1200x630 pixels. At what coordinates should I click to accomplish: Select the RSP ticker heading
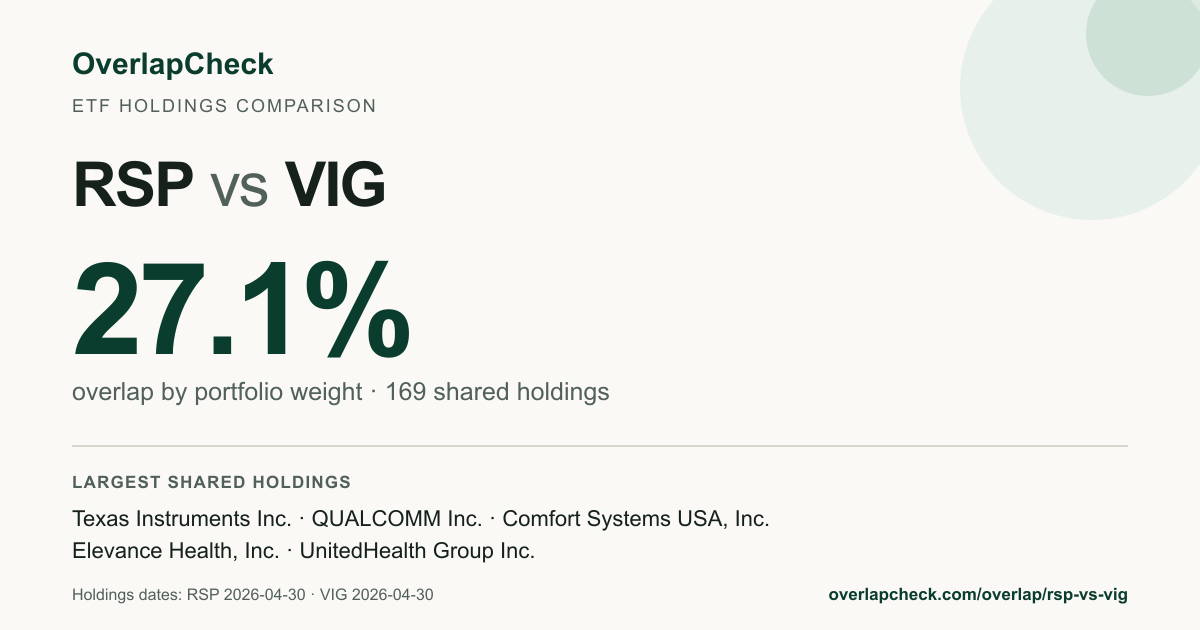click(133, 185)
